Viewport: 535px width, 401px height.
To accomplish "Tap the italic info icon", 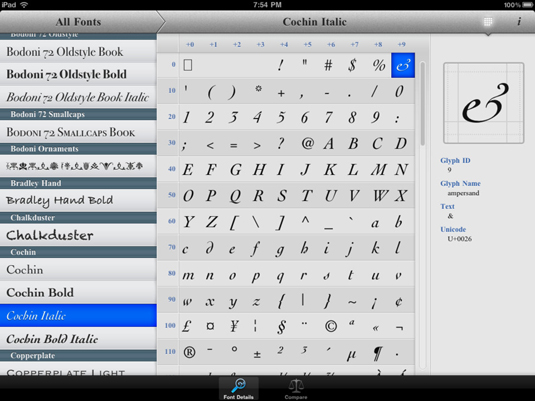I will 519,22.
